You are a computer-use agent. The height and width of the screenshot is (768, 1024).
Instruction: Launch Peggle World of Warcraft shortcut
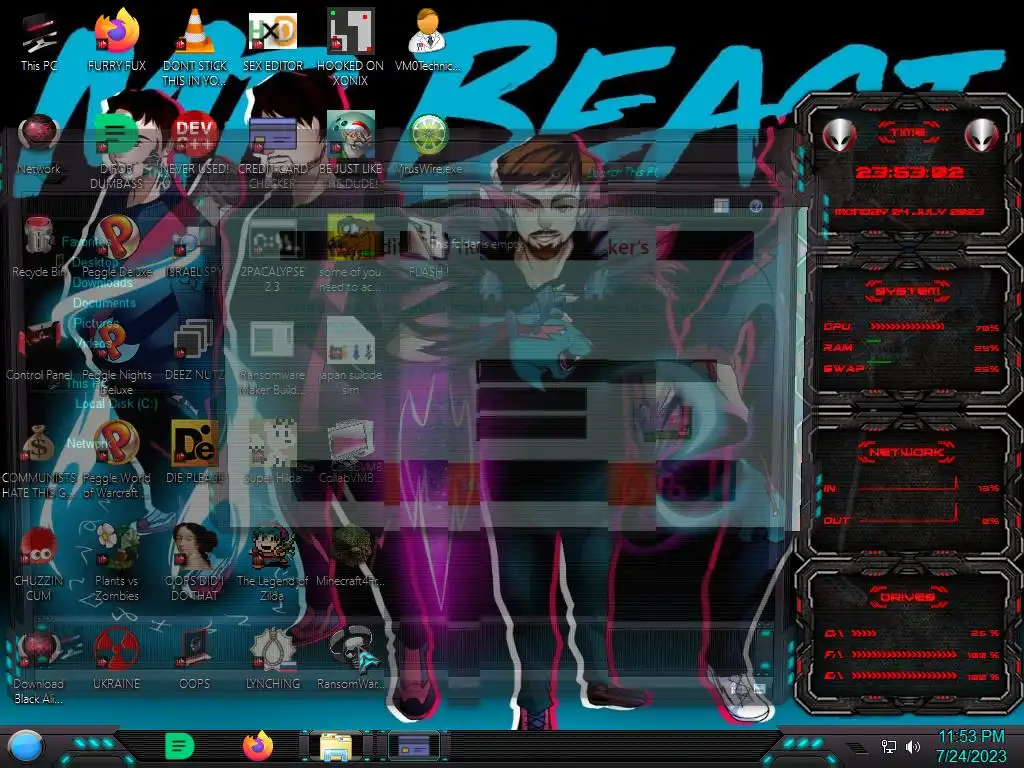tap(116, 460)
